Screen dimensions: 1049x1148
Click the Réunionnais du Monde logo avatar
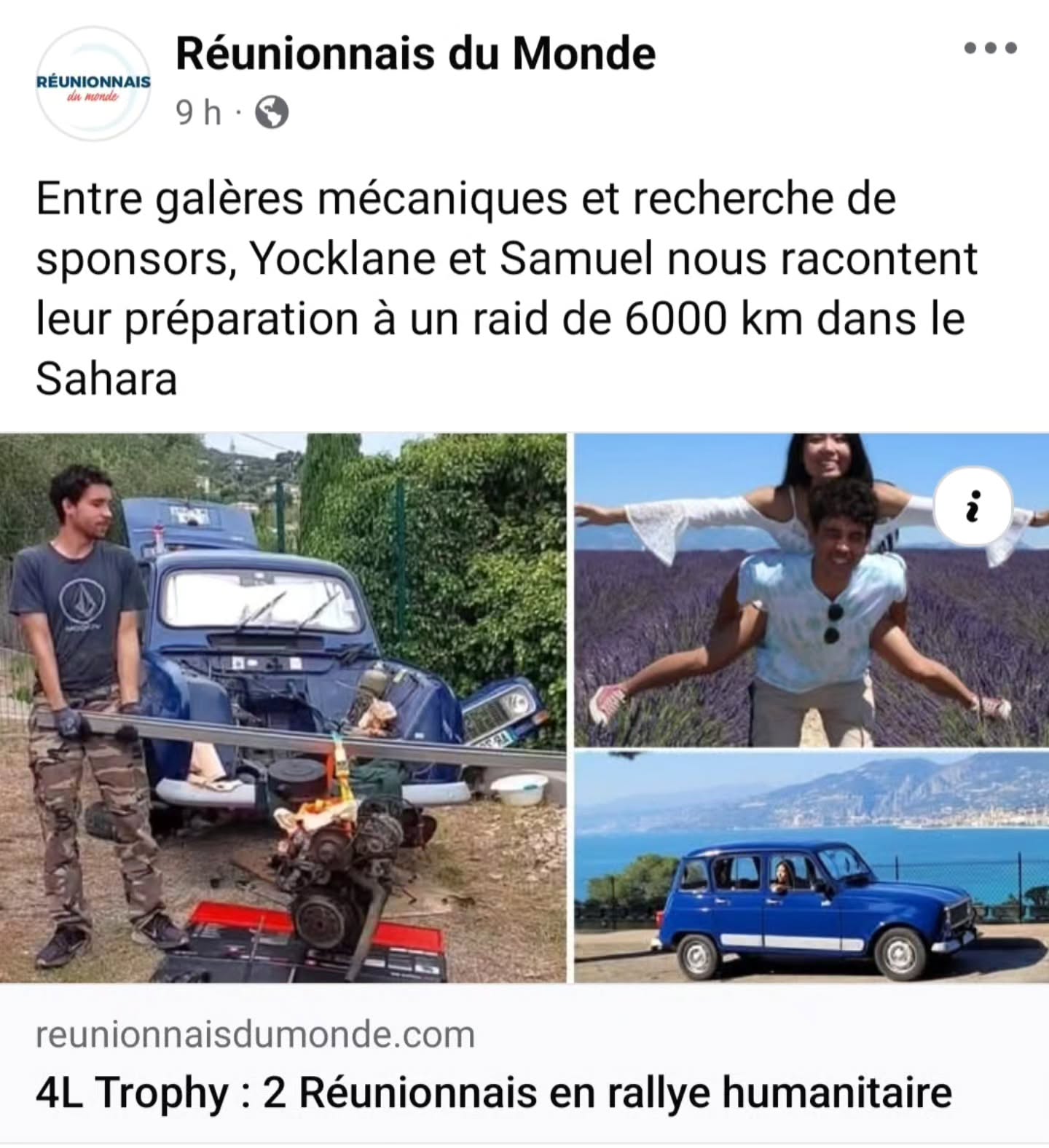pyautogui.click(x=93, y=83)
